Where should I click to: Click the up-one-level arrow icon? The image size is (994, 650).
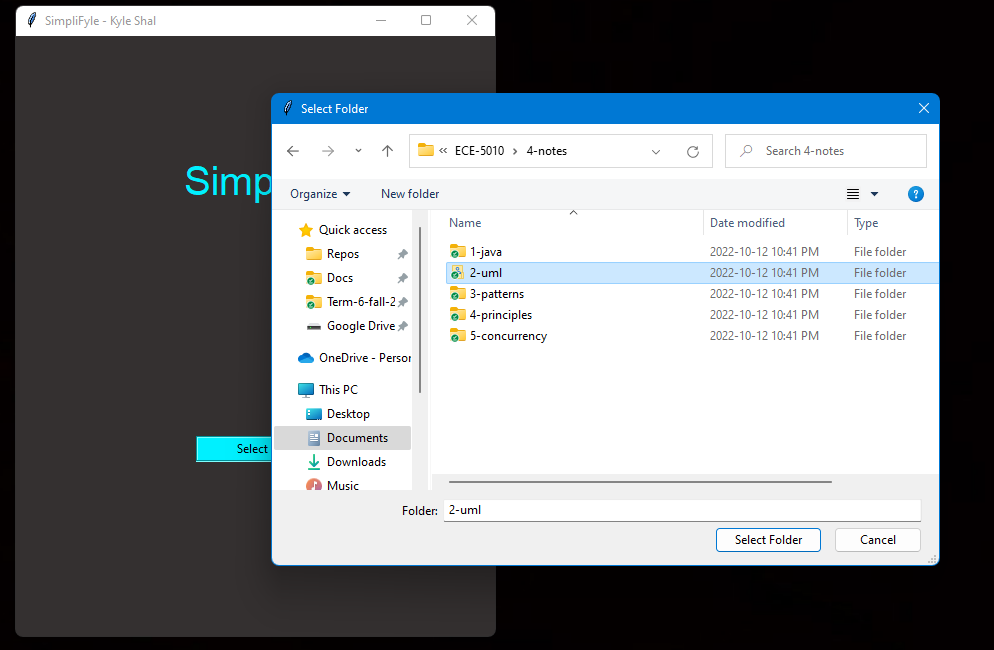387,151
